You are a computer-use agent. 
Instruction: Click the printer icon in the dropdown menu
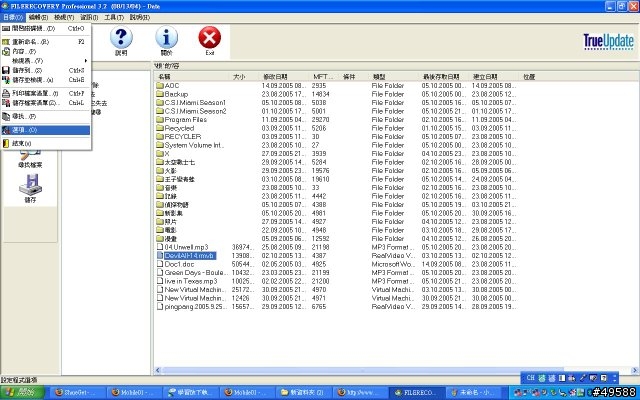(6, 93)
